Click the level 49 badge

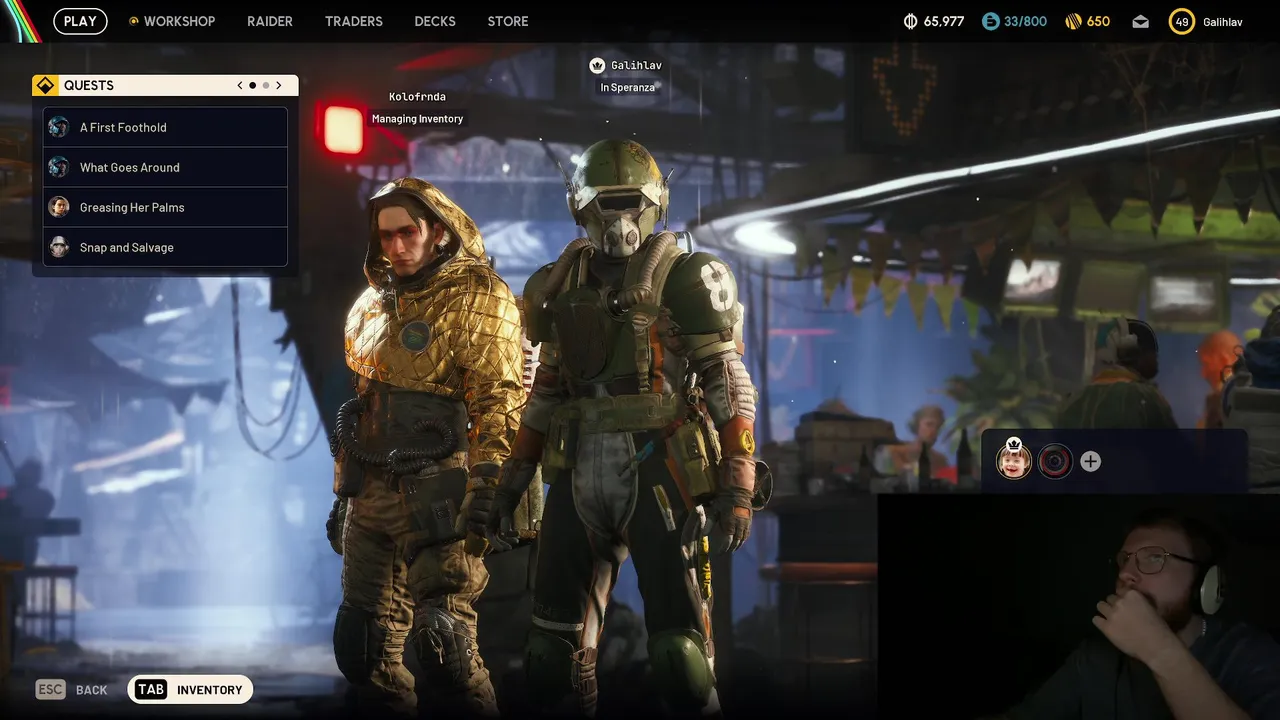tap(1182, 21)
